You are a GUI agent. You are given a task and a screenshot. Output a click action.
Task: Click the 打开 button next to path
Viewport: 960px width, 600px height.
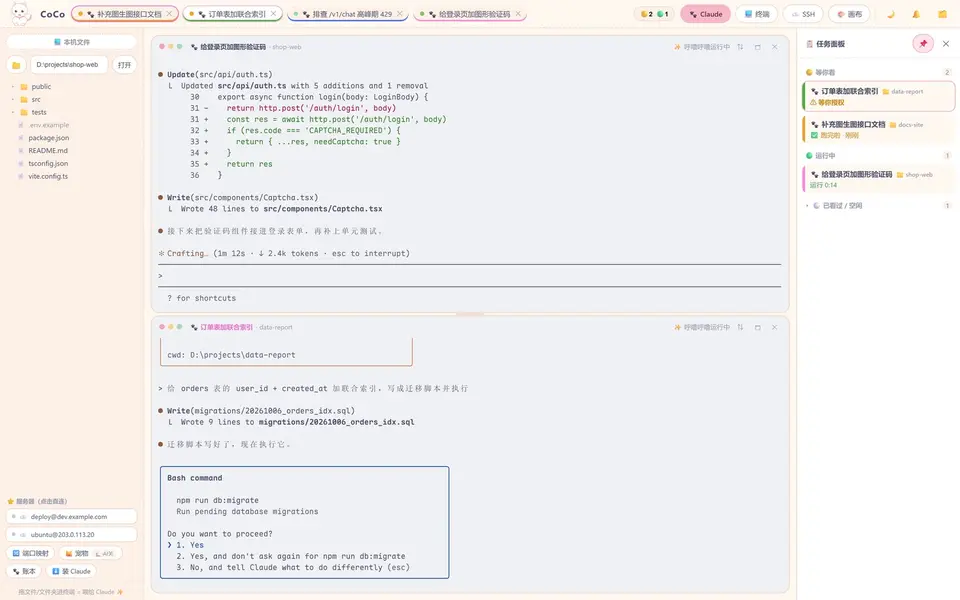124,65
